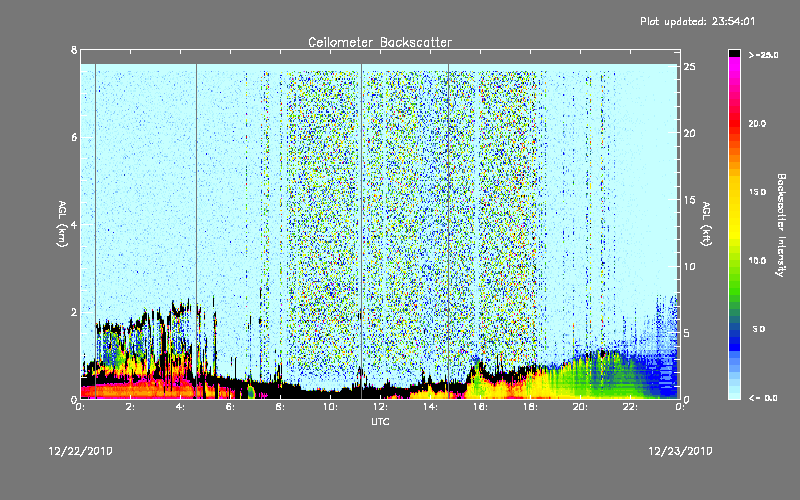Click the 25 tick on the kft axis
Viewport: 800px width, 500px height.
690,67
